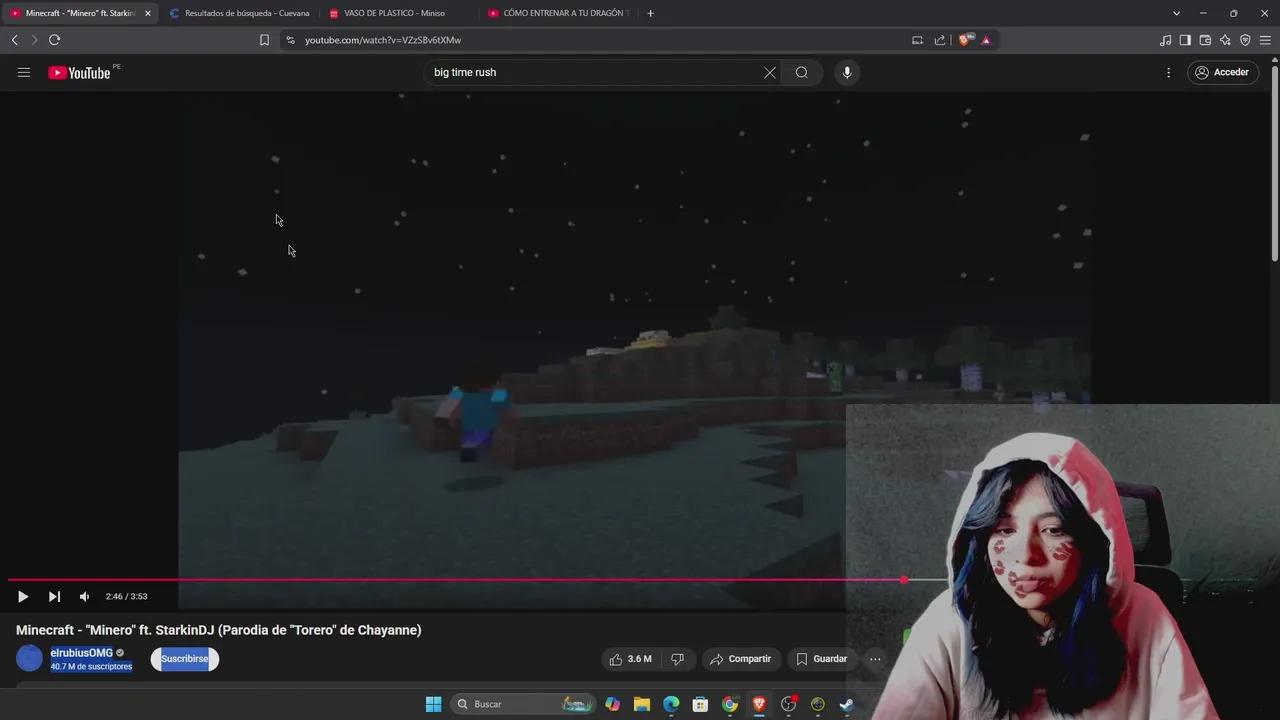
Task: Open Microsoft Store from the taskbar
Action: (x=701, y=704)
